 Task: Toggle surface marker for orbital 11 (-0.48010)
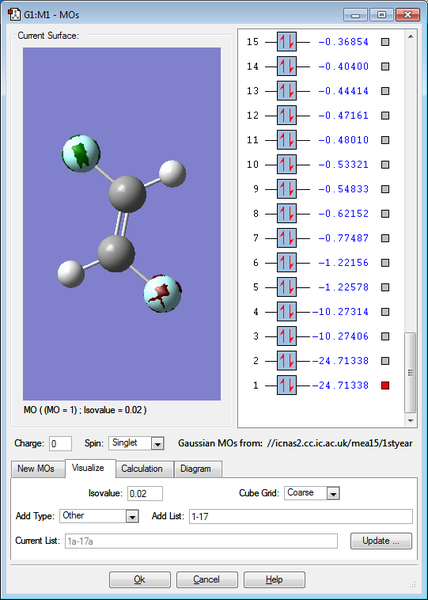tap(385, 140)
